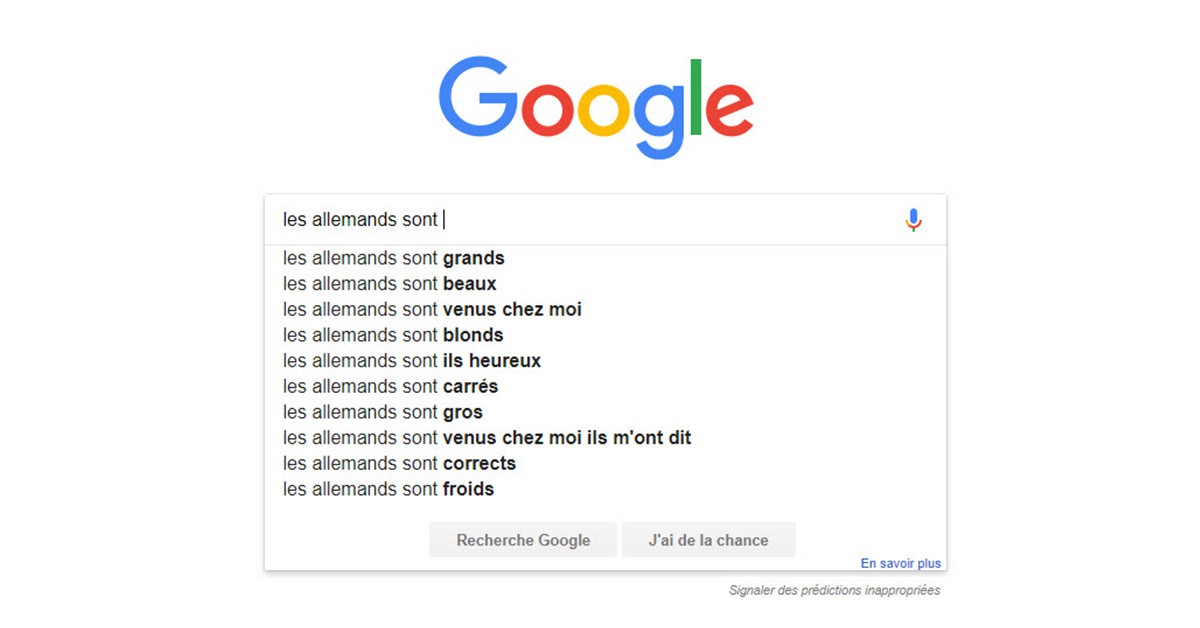Select suggestion "les allemands sont froids"
This screenshot has height=628, width=1200.
pos(387,489)
